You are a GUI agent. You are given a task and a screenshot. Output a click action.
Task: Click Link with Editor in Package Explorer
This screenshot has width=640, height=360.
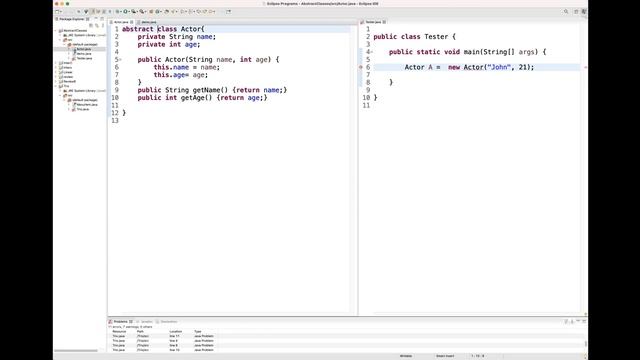click(x=97, y=25)
